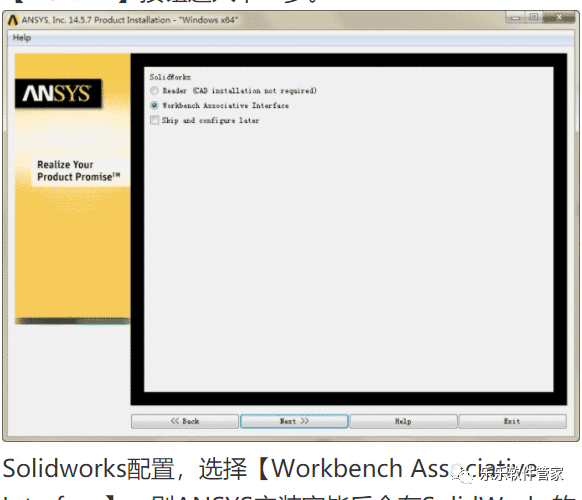This screenshot has width=582, height=500.
Task: Click the Next >> button
Action: click(x=294, y=421)
